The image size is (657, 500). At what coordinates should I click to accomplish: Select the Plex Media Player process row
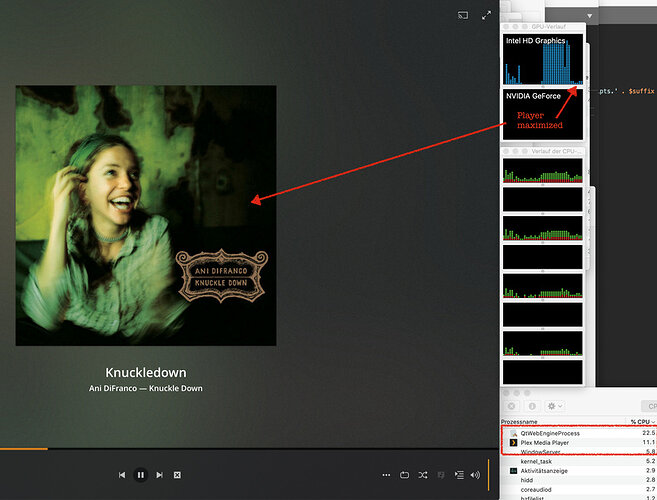[x=579, y=443]
